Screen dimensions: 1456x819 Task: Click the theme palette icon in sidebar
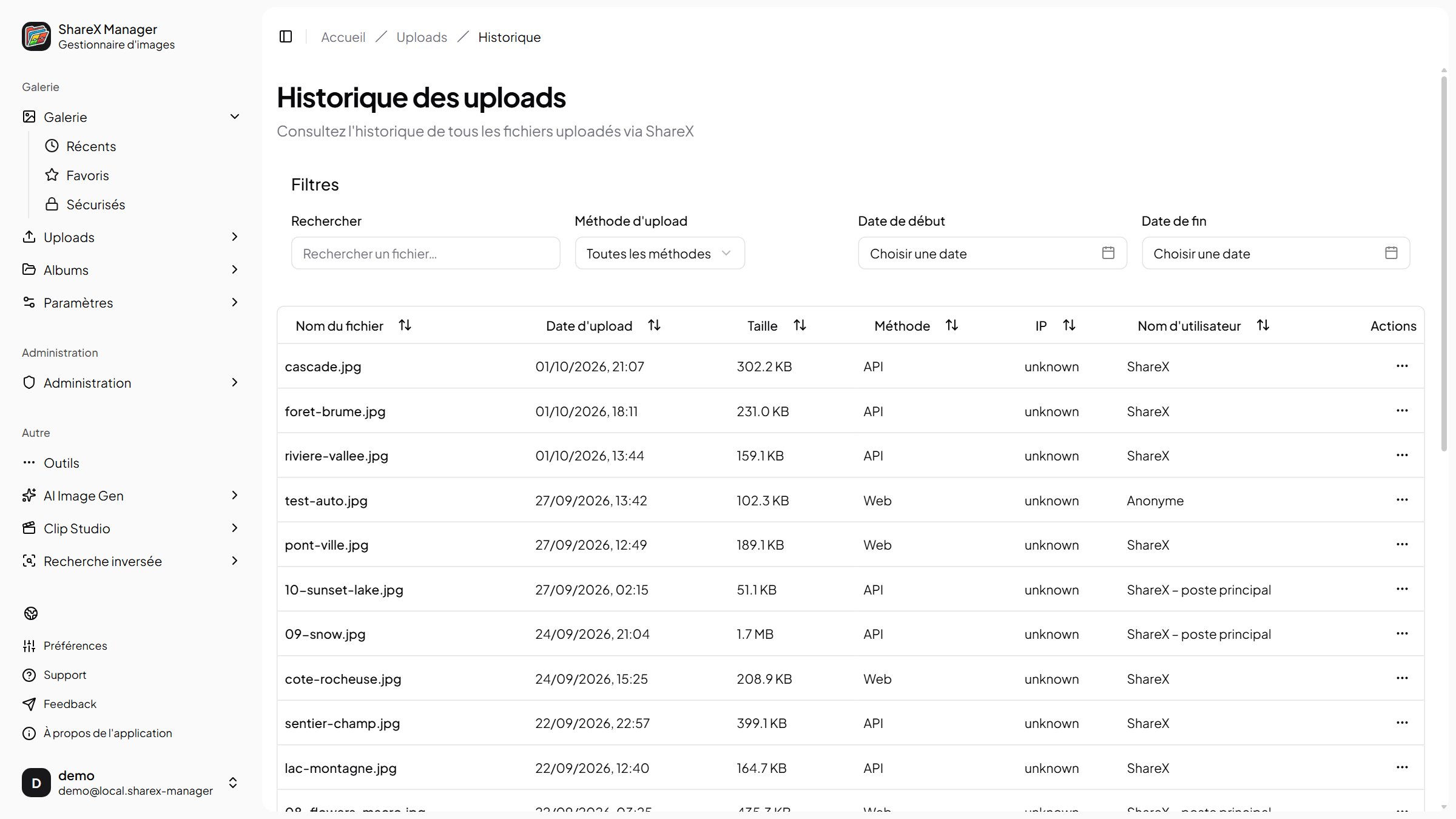[x=31, y=613]
